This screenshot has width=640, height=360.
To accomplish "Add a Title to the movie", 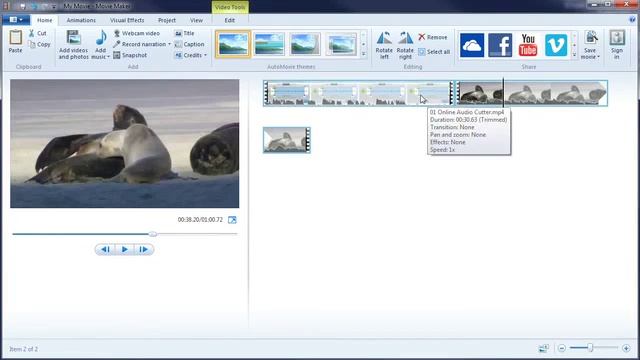I will [184, 33].
